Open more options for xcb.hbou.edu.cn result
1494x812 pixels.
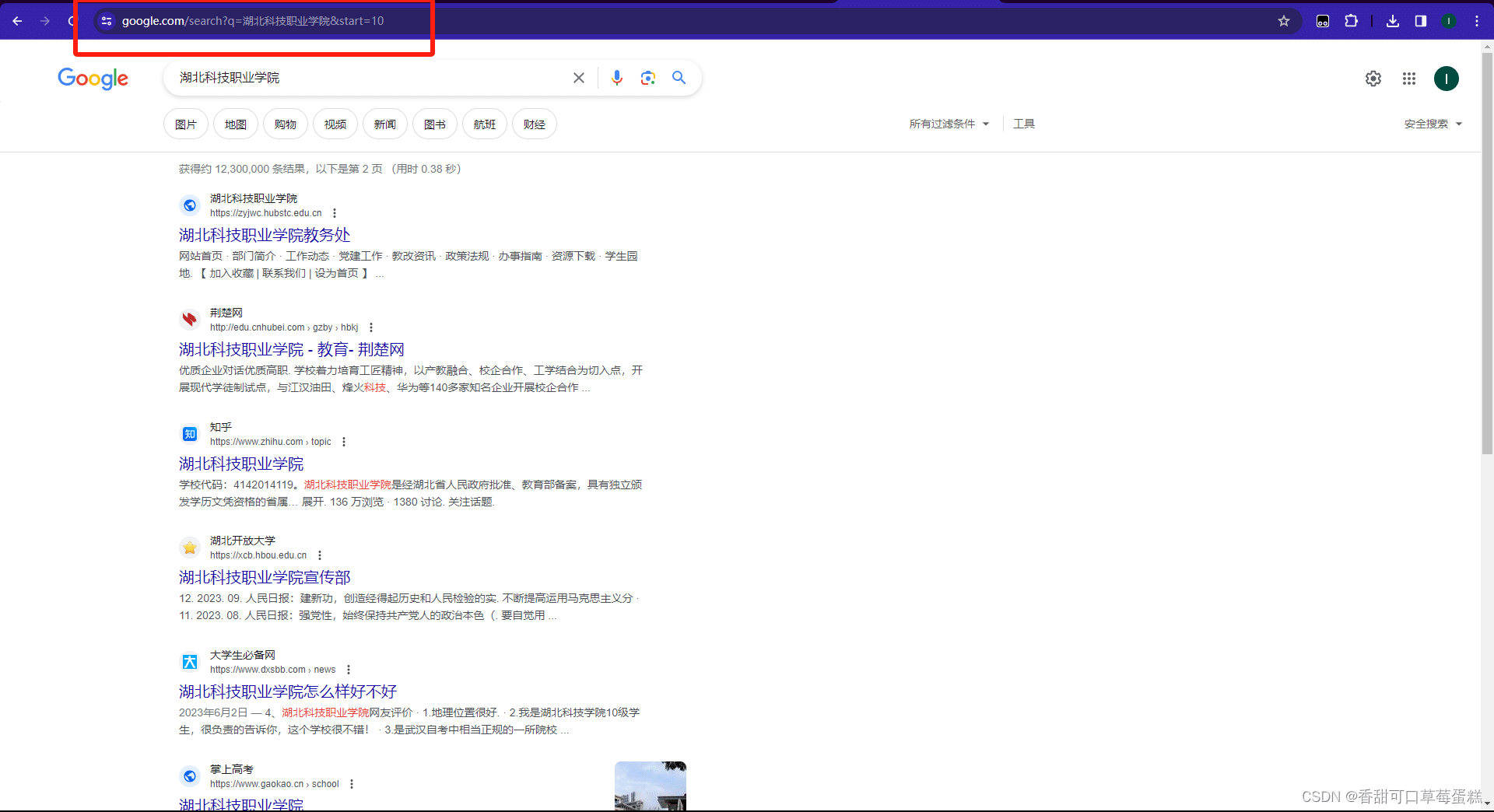[x=320, y=555]
